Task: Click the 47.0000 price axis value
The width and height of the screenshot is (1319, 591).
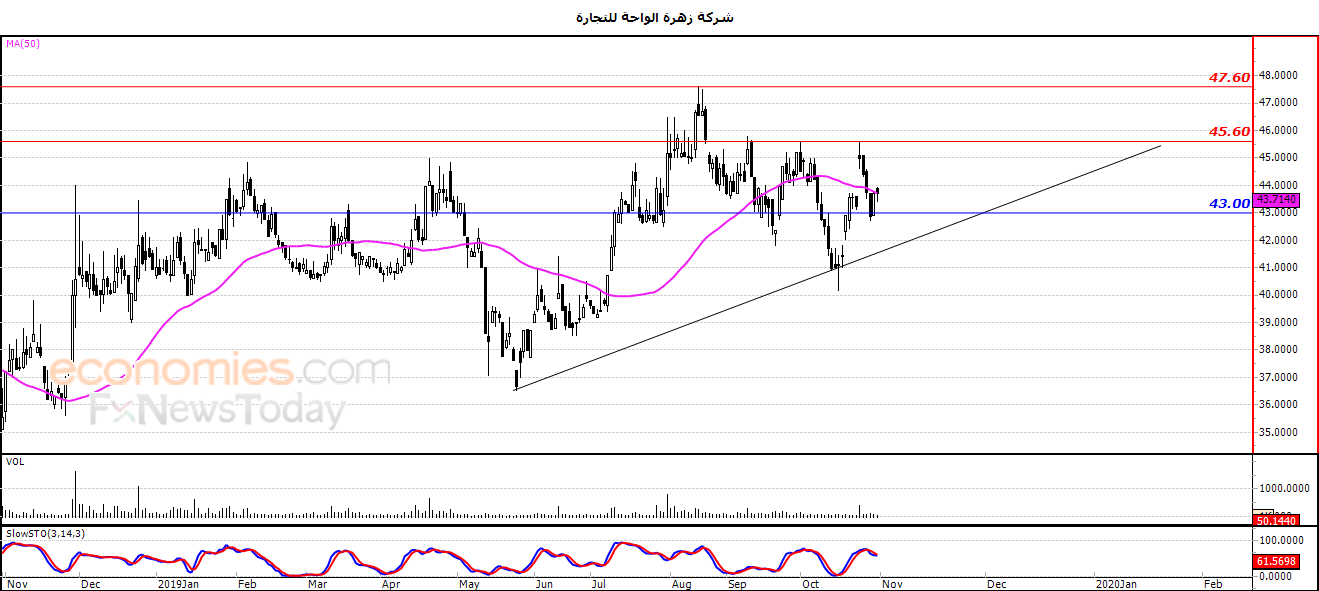Action: click(1279, 103)
